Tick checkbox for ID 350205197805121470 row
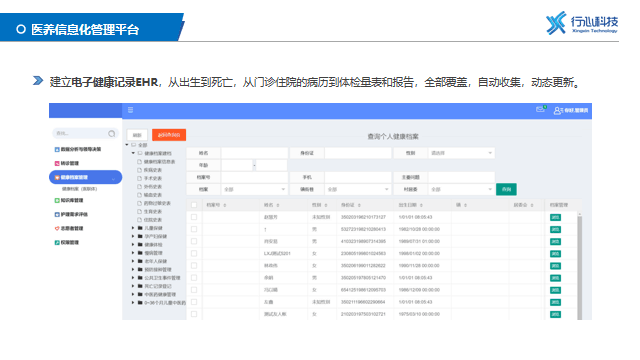This screenshot has width=640, height=360. click(x=194, y=278)
